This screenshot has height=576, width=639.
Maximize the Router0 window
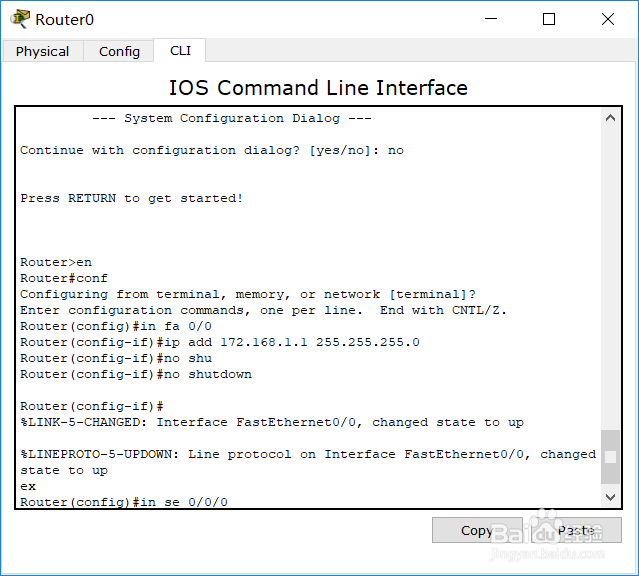coord(549,19)
